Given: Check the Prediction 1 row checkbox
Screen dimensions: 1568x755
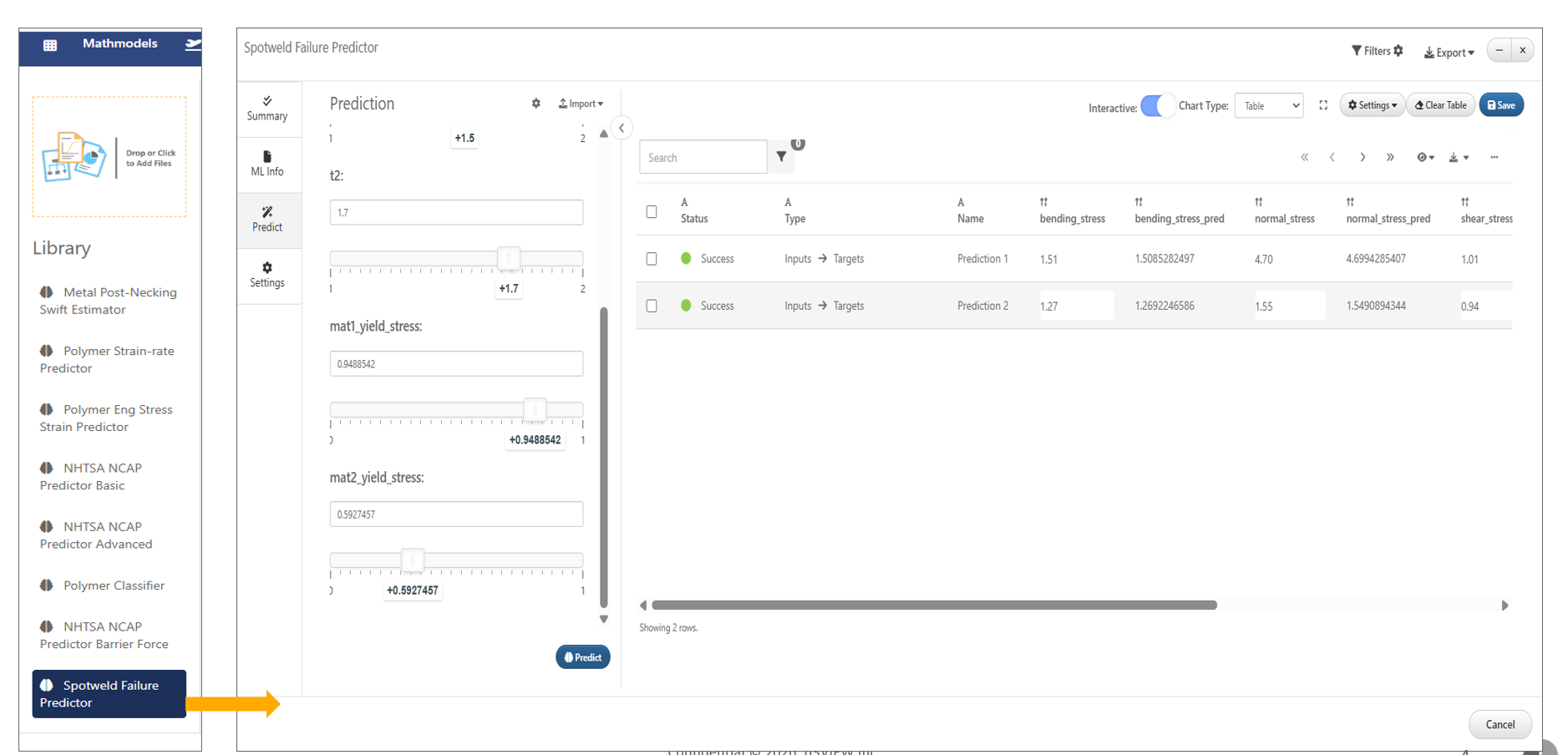Looking at the screenshot, I should pyautogui.click(x=652, y=259).
